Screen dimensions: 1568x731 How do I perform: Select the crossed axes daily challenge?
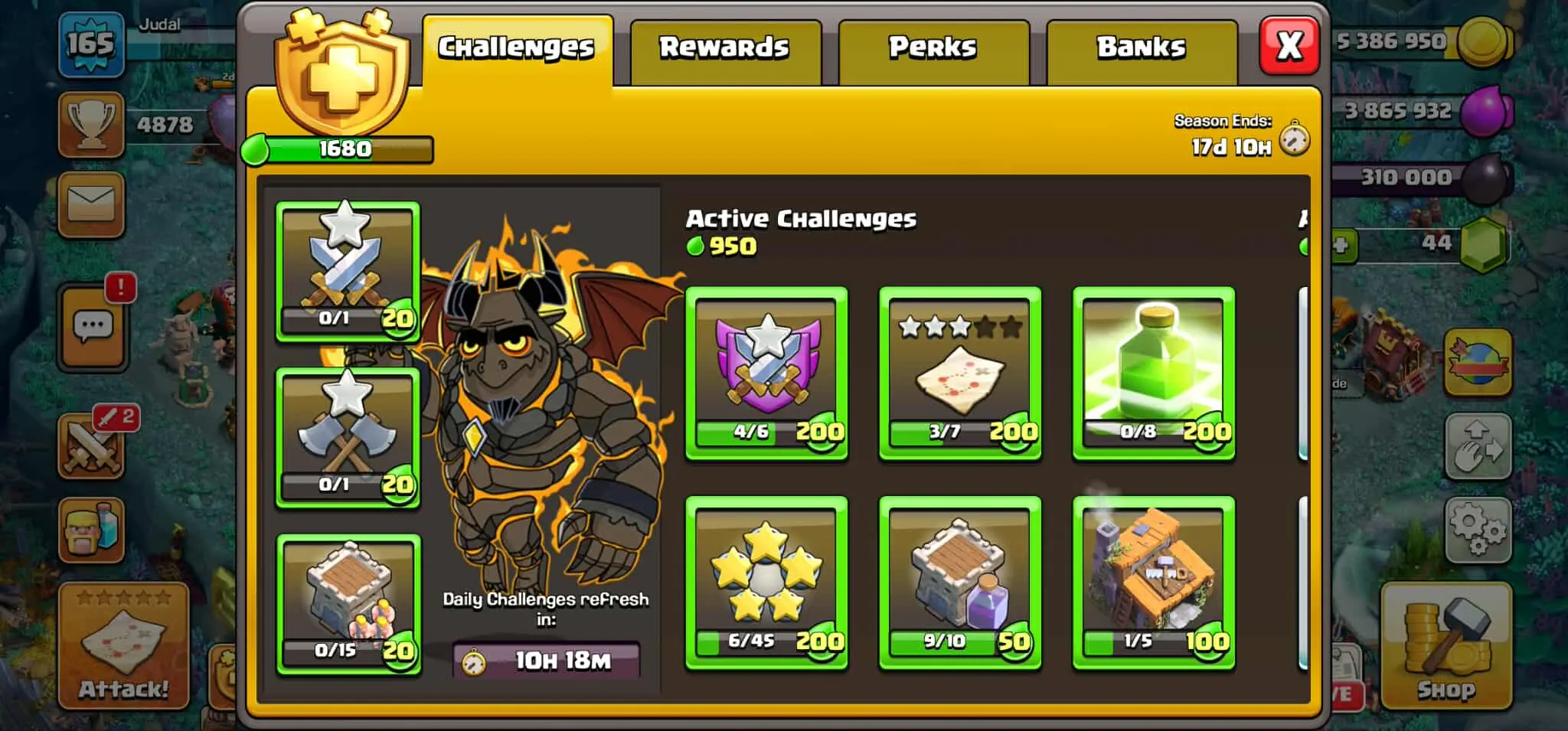(348, 437)
